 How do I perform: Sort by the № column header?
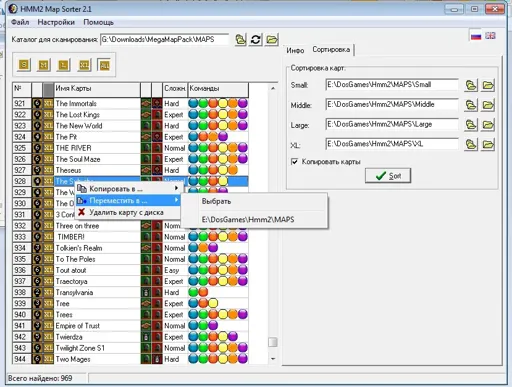pos(22,89)
